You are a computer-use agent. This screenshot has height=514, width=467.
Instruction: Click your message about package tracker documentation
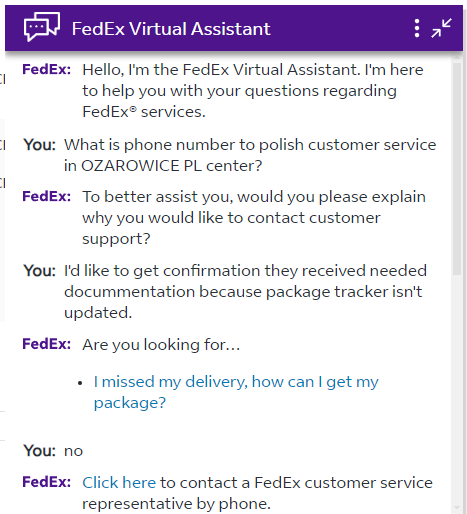[x=245, y=292]
